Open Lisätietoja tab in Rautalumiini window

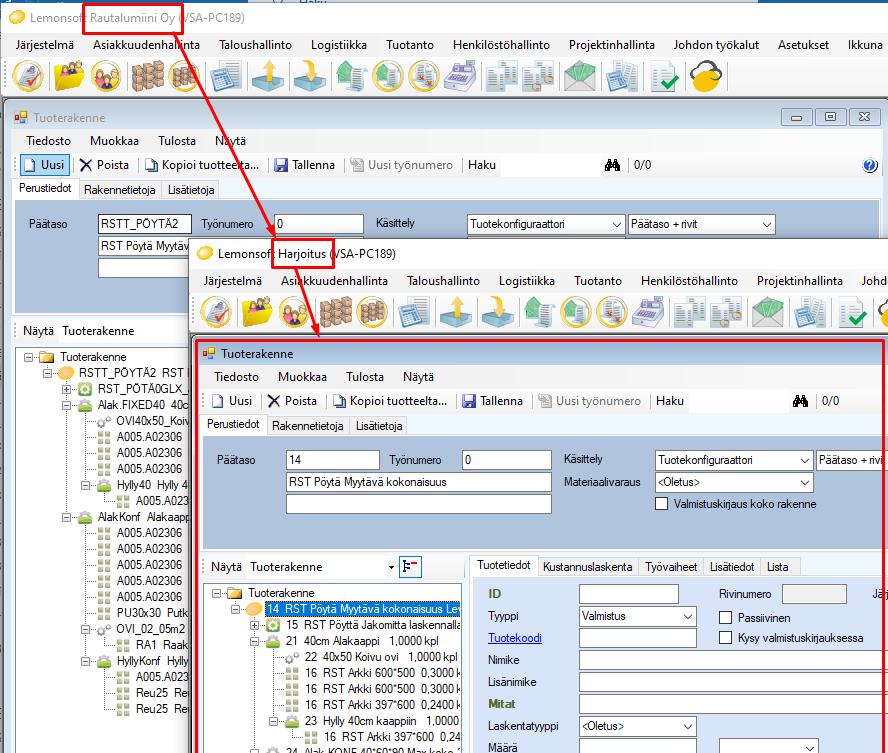point(191,190)
